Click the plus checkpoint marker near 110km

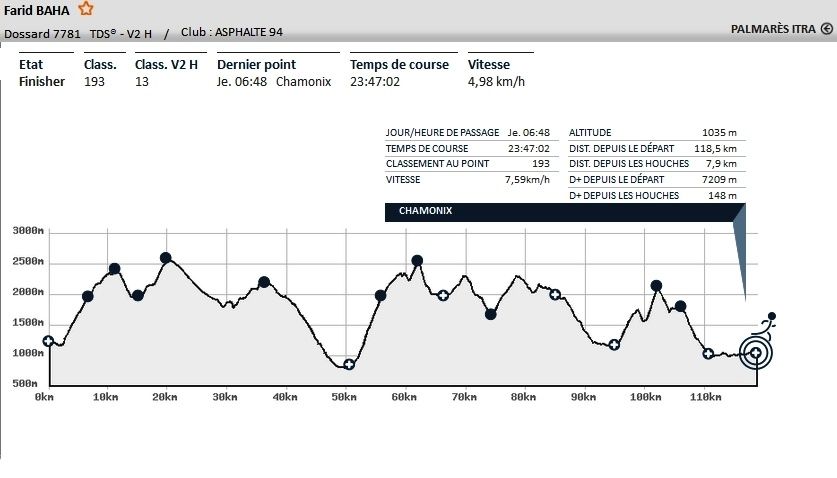708,353
